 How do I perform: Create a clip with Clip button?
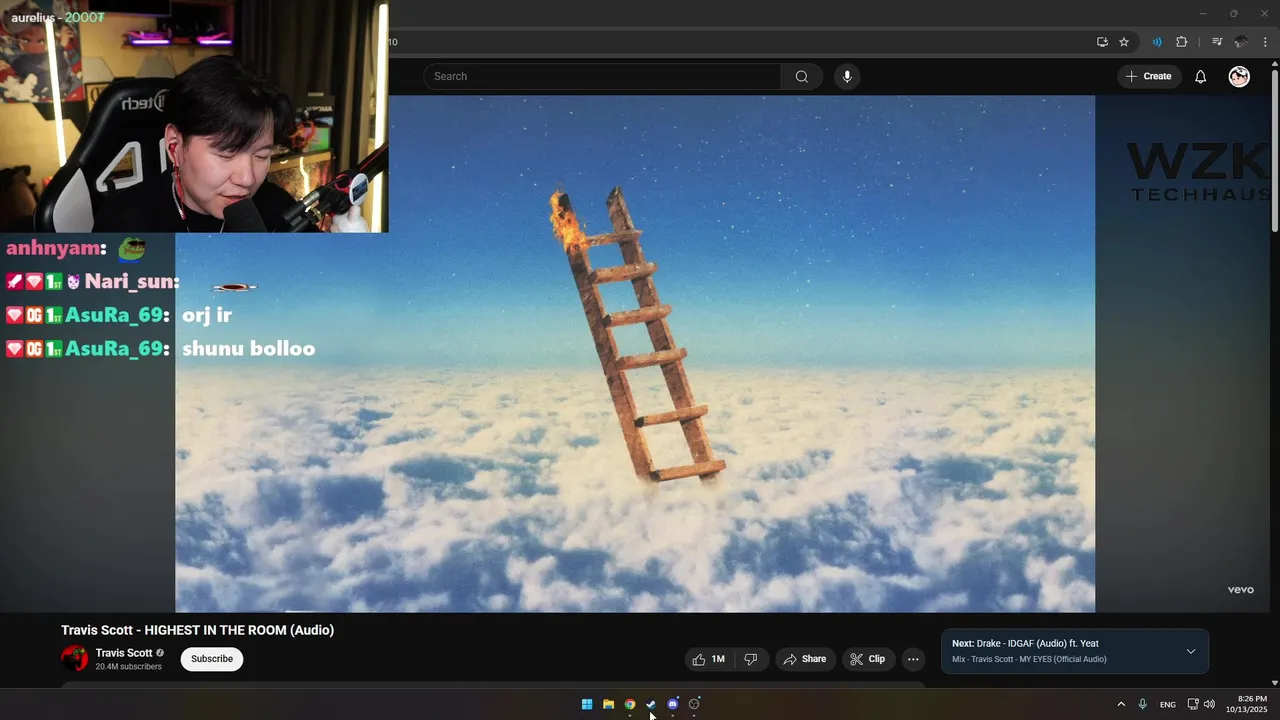868,659
